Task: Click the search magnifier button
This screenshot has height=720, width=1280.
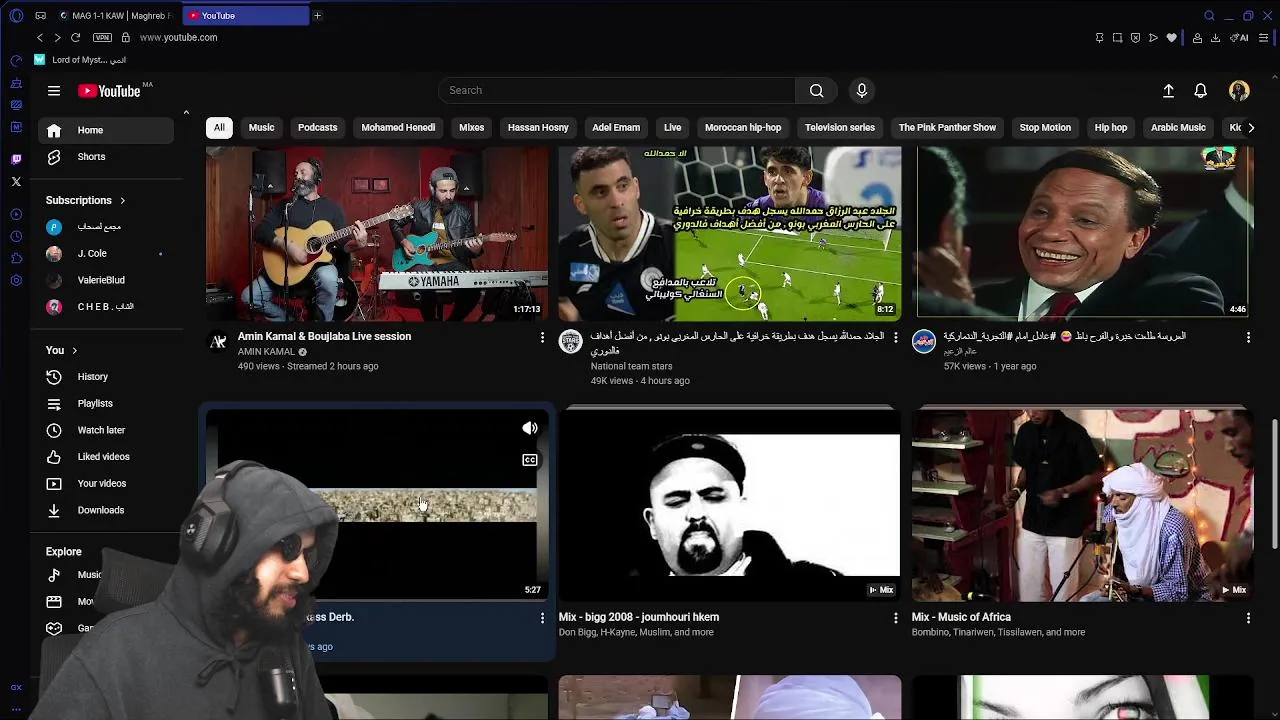Action: click(817, 91)
